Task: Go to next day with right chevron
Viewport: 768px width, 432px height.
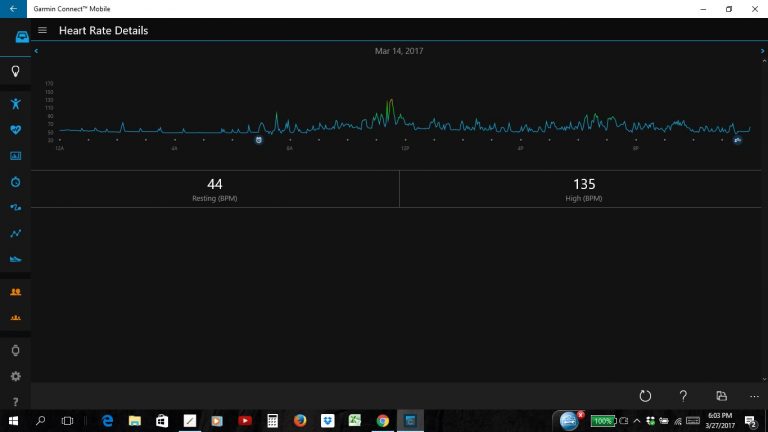Action: click(762, 50)
